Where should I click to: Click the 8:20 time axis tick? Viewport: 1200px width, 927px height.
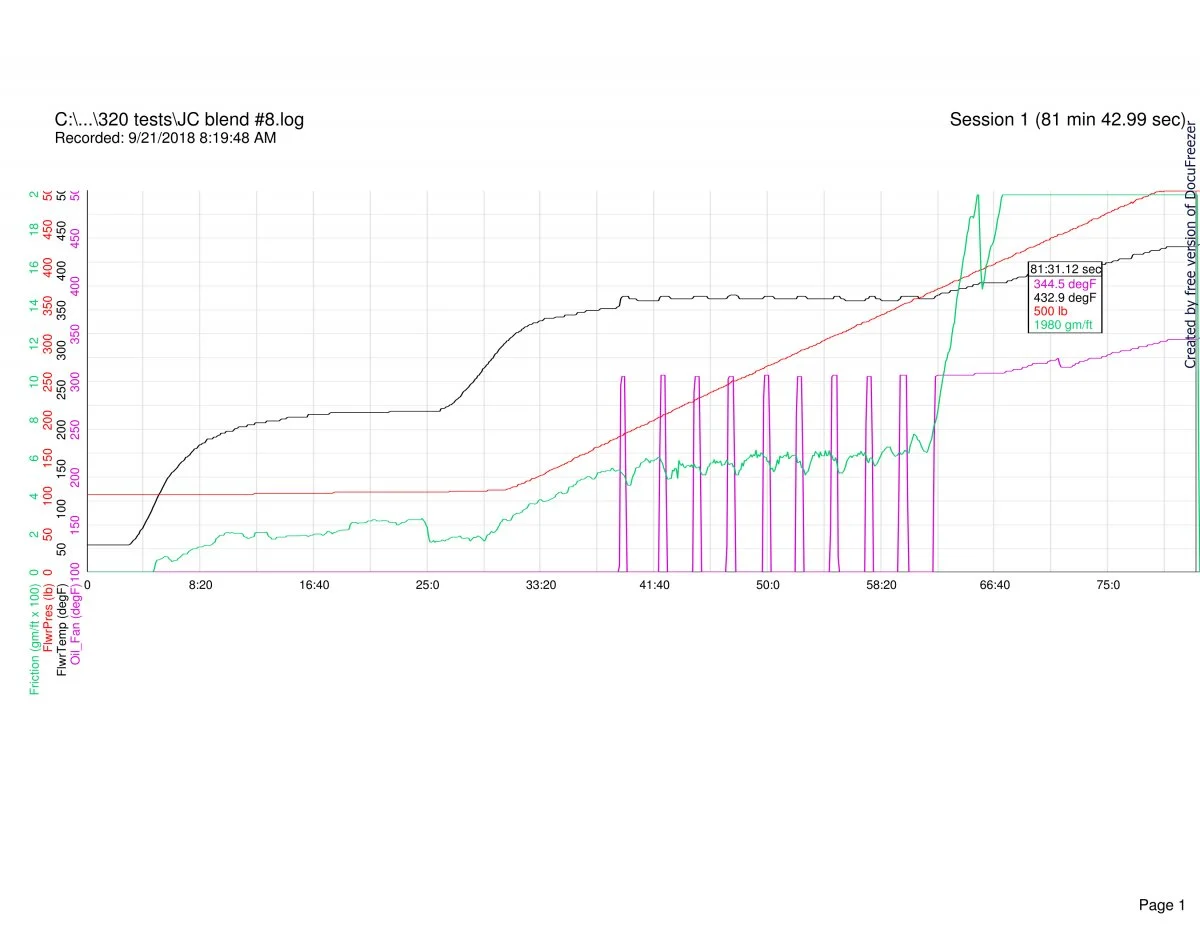pos(200,585)
